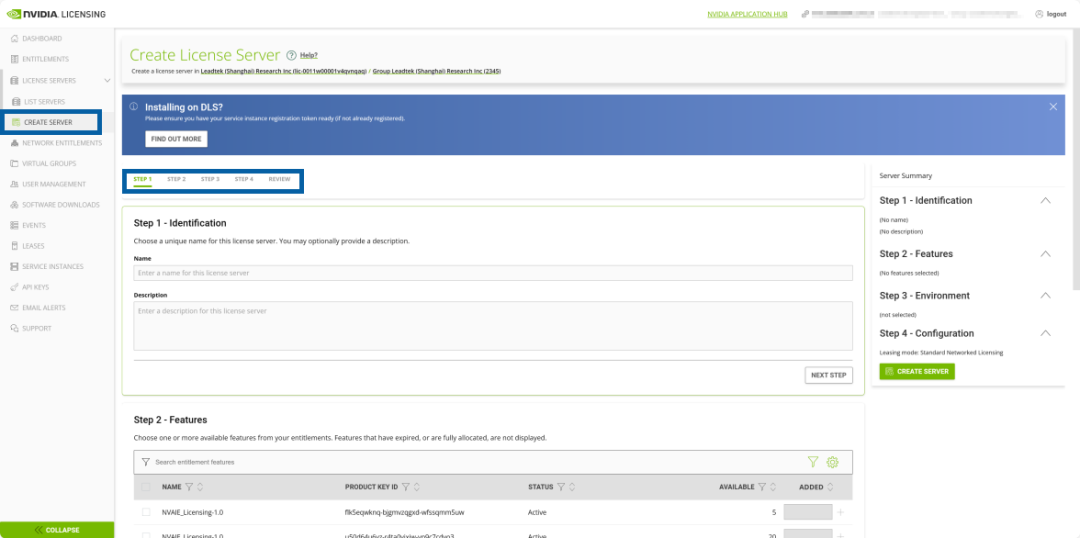Open the green gear table settings

coord(832,462)
